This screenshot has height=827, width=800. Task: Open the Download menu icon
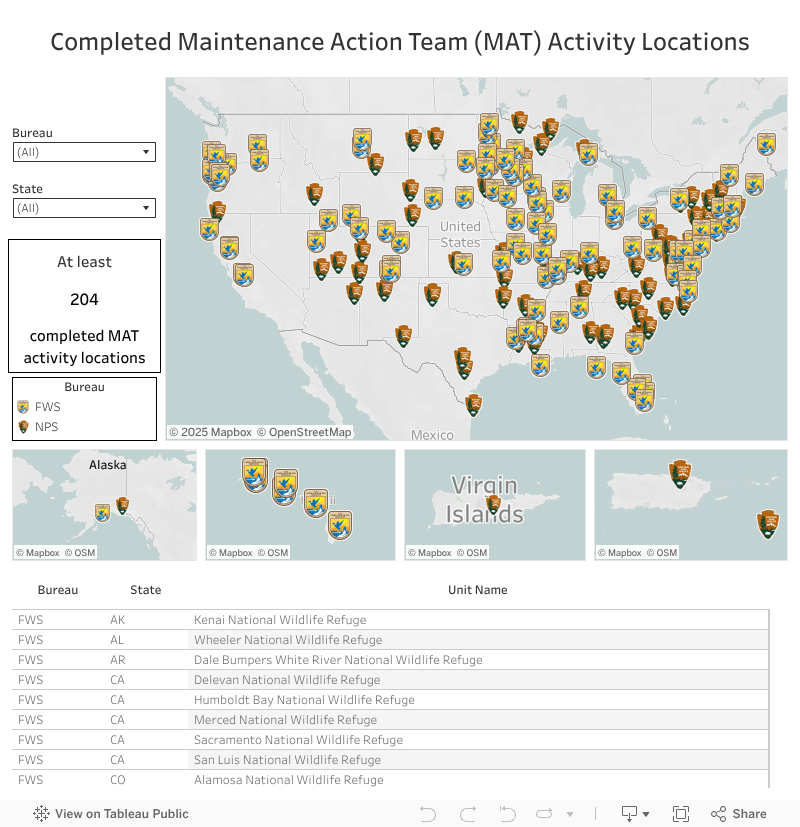coord(634,814)
